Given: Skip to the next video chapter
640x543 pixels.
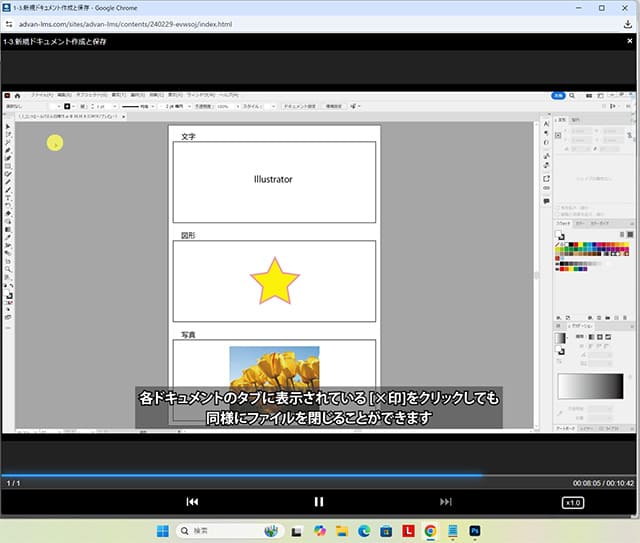Looking at the screenshot, I should (446, 502).
